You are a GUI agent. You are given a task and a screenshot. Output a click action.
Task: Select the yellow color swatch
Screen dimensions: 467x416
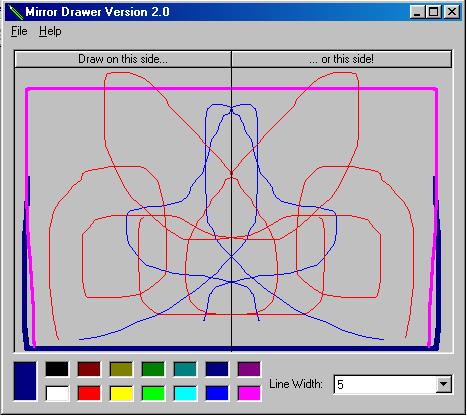point(121,393)
